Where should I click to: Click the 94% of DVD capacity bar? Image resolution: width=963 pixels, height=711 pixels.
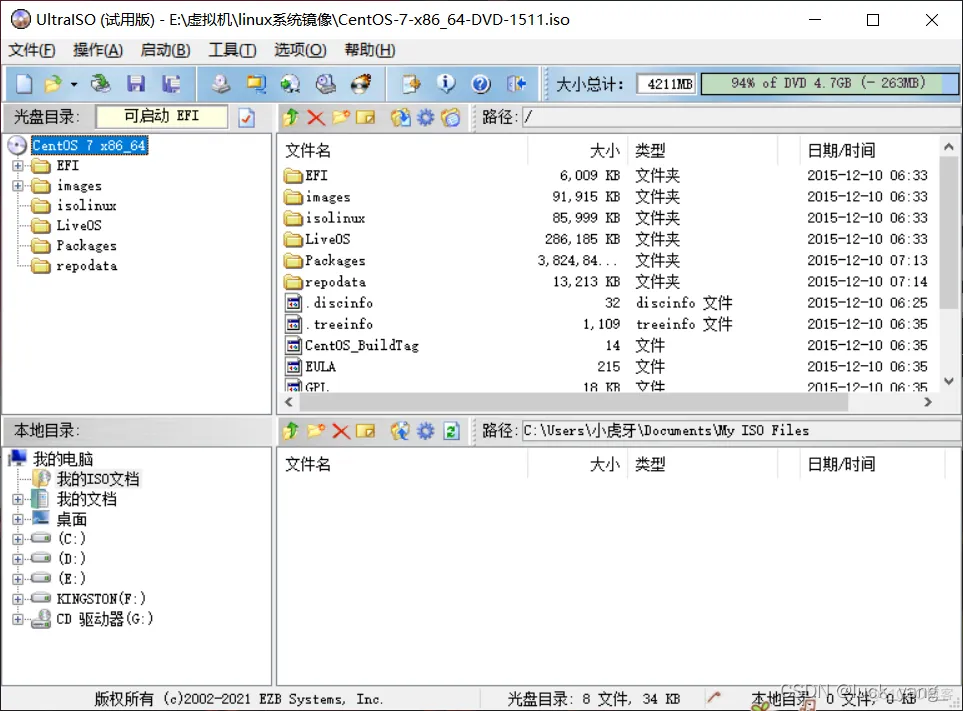828,84
